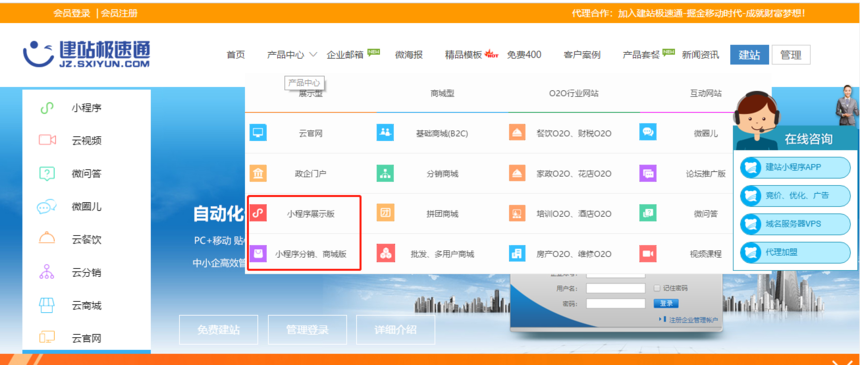Click the 详细介绍 banner button

coord(395,330)
